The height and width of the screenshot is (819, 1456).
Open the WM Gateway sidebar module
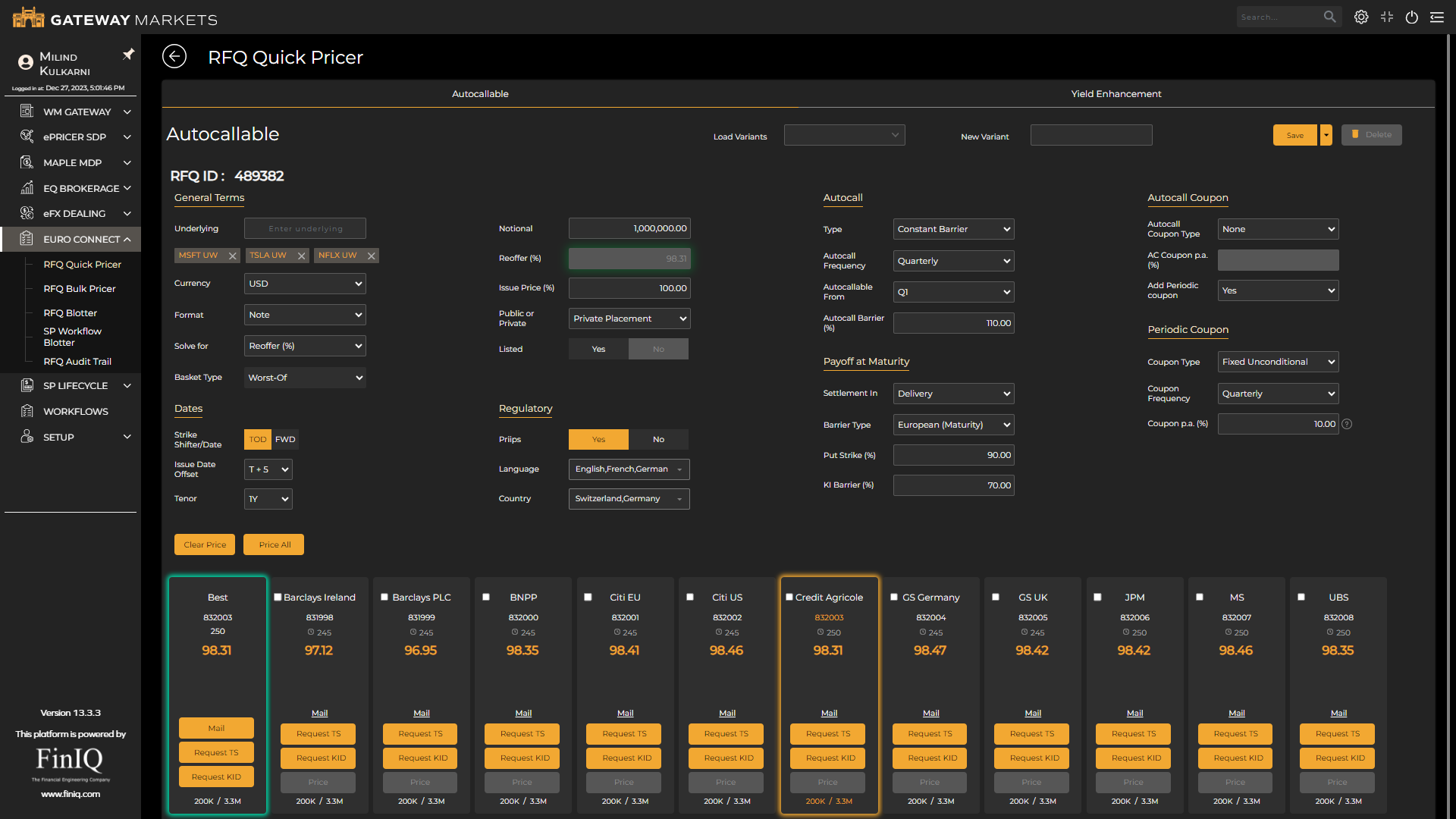click(27, 111)
